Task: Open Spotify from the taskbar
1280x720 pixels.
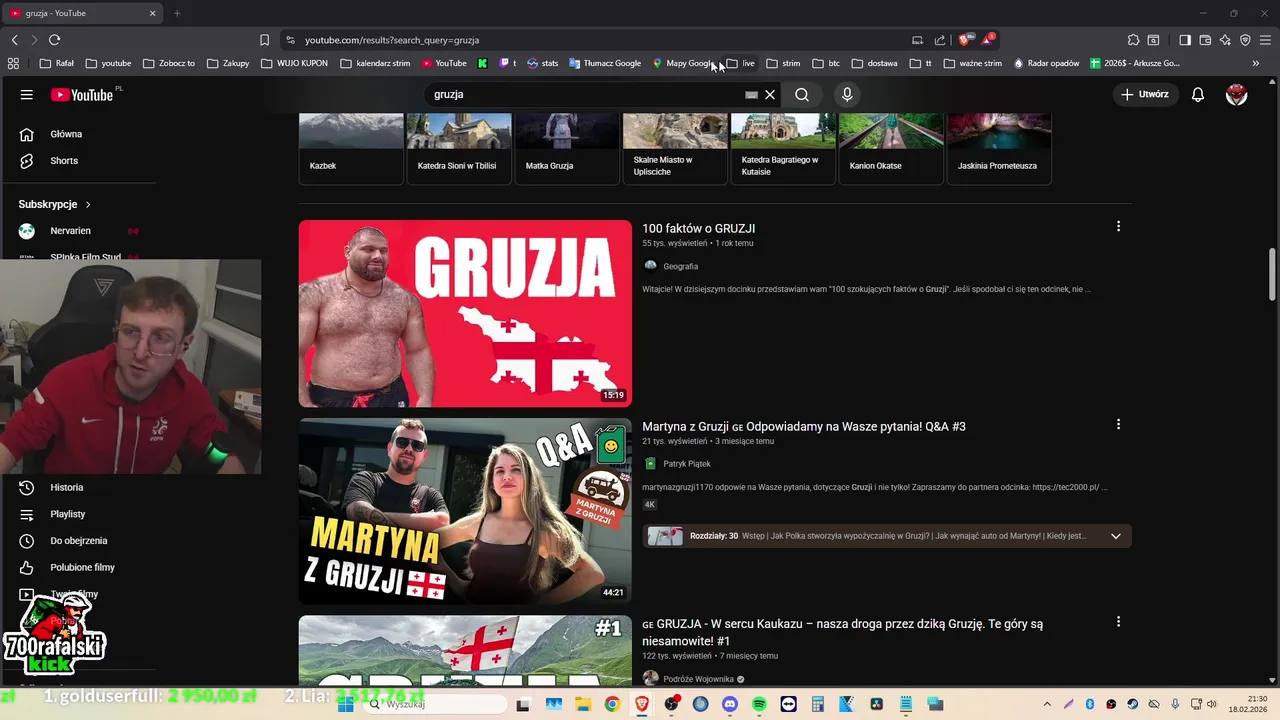Action: point(759,704)
